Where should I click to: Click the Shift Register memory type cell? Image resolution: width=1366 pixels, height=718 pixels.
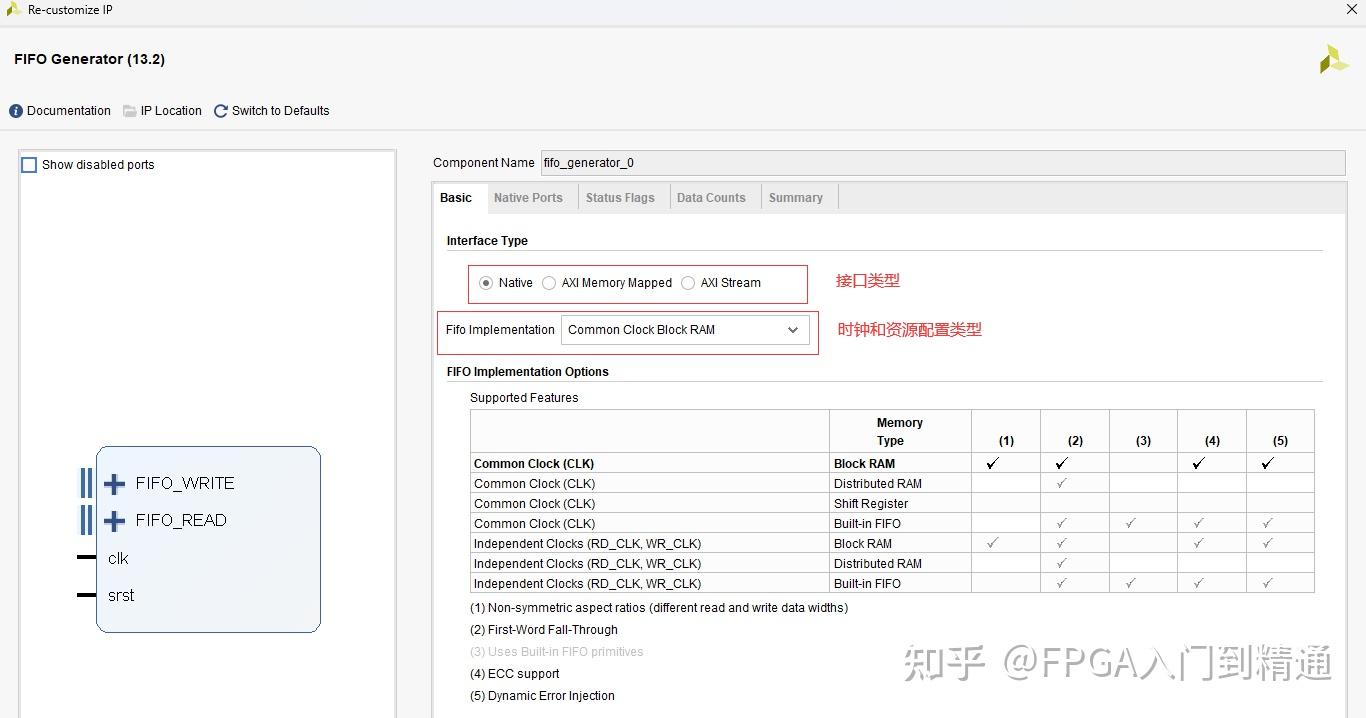(900, 504)
